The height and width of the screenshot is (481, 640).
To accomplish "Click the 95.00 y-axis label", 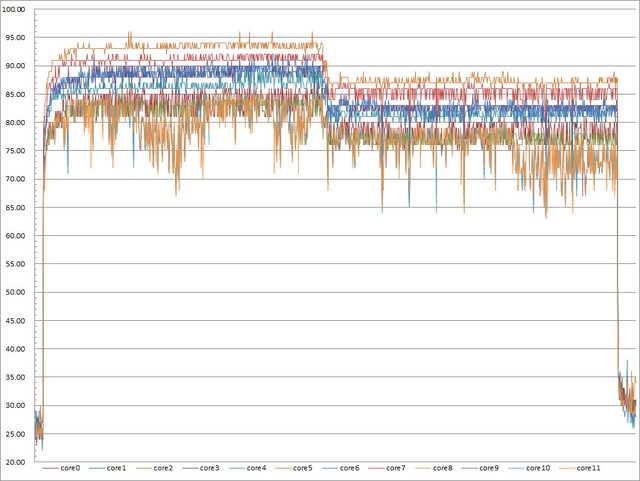I will click(19, 38).
